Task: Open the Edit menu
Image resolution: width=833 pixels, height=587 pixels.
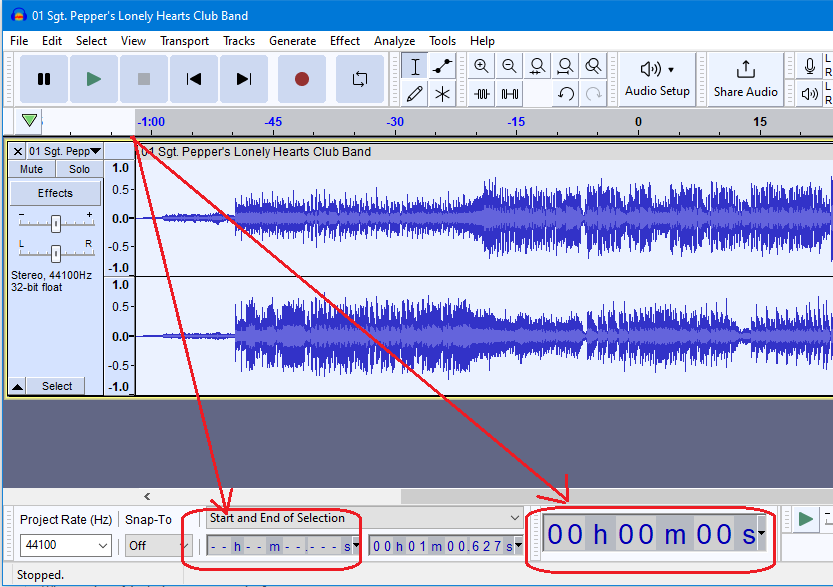Action: pyautogui.click(x=52, y=41)
